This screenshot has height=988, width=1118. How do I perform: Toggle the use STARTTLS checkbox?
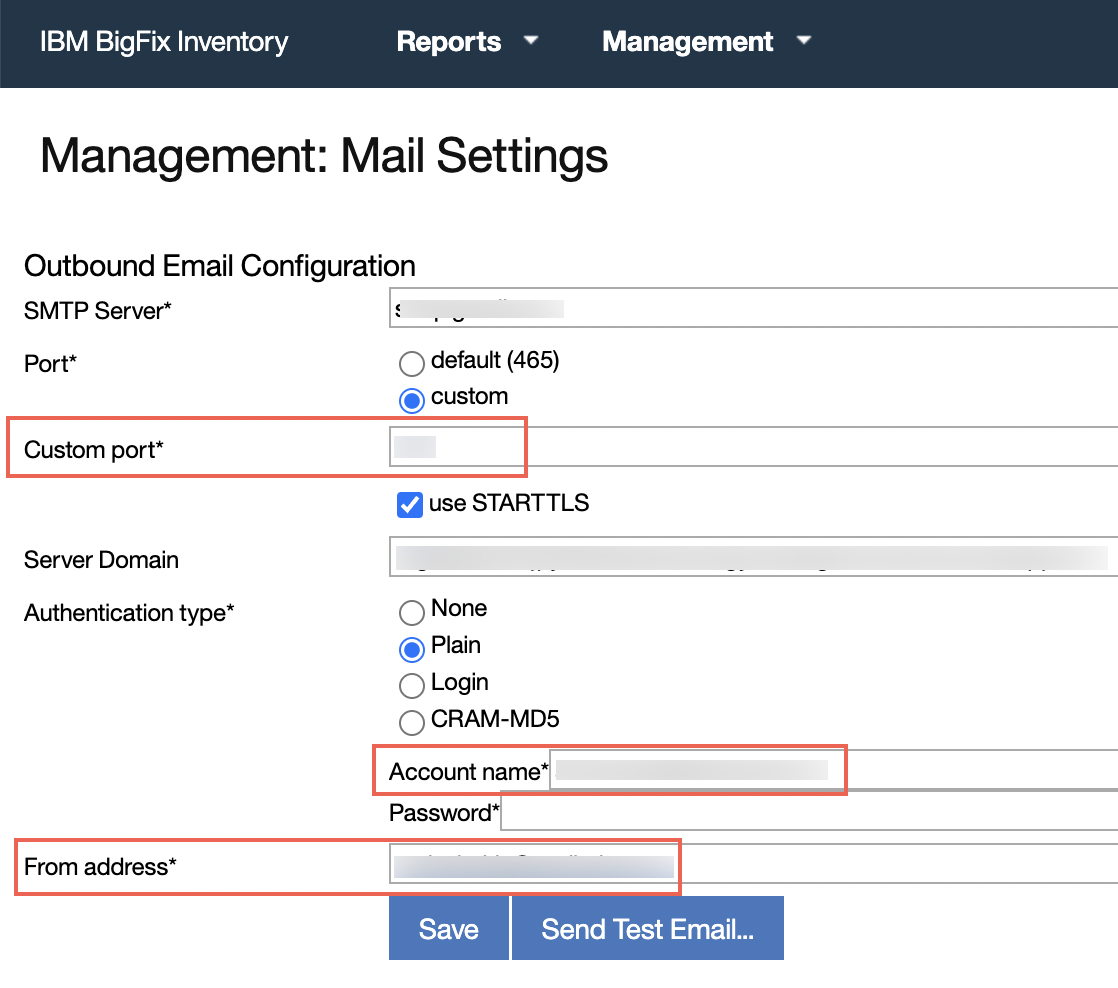409,504
